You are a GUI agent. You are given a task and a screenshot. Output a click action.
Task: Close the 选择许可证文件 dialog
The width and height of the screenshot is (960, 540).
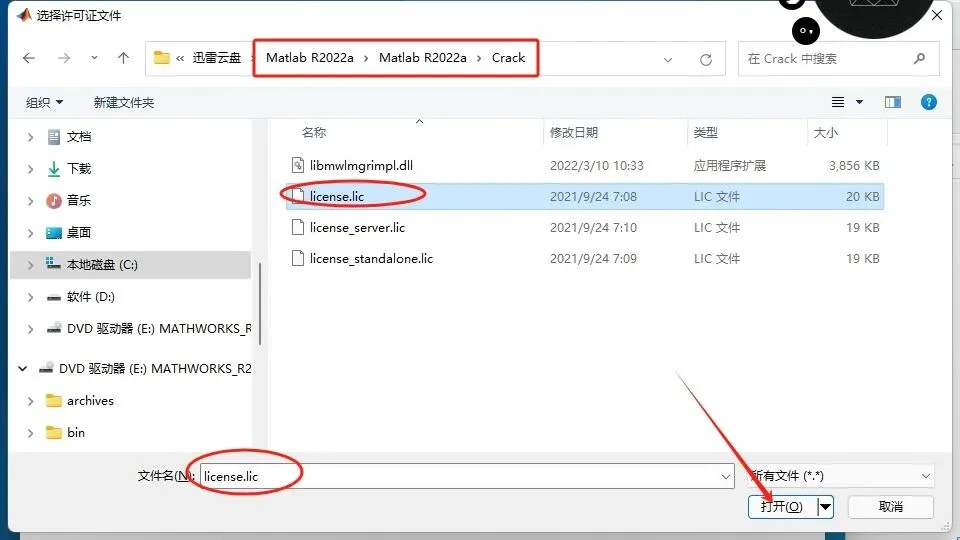click(x=937, y=15)
